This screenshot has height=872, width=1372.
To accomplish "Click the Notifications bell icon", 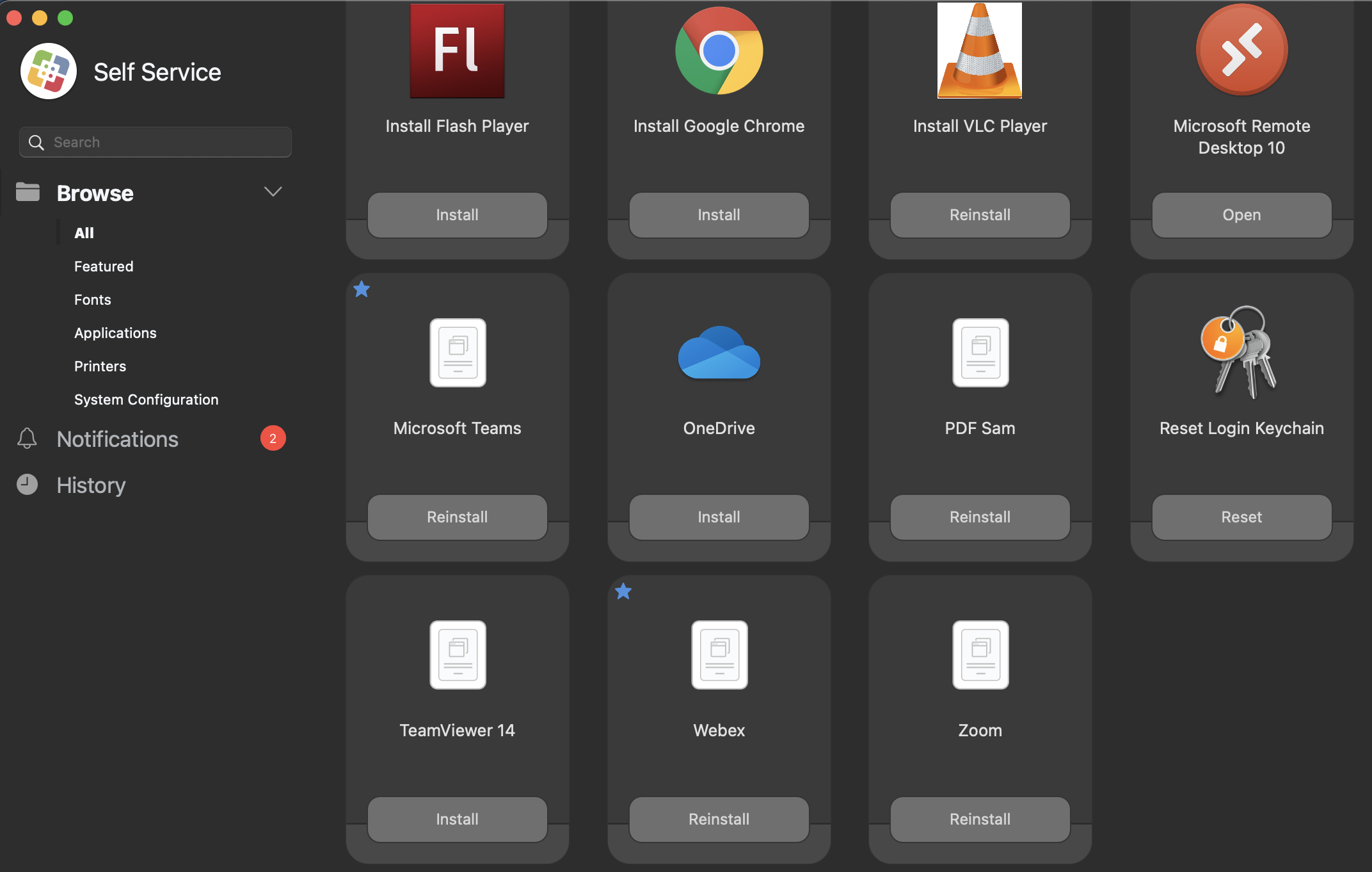I will pos(27,439).
